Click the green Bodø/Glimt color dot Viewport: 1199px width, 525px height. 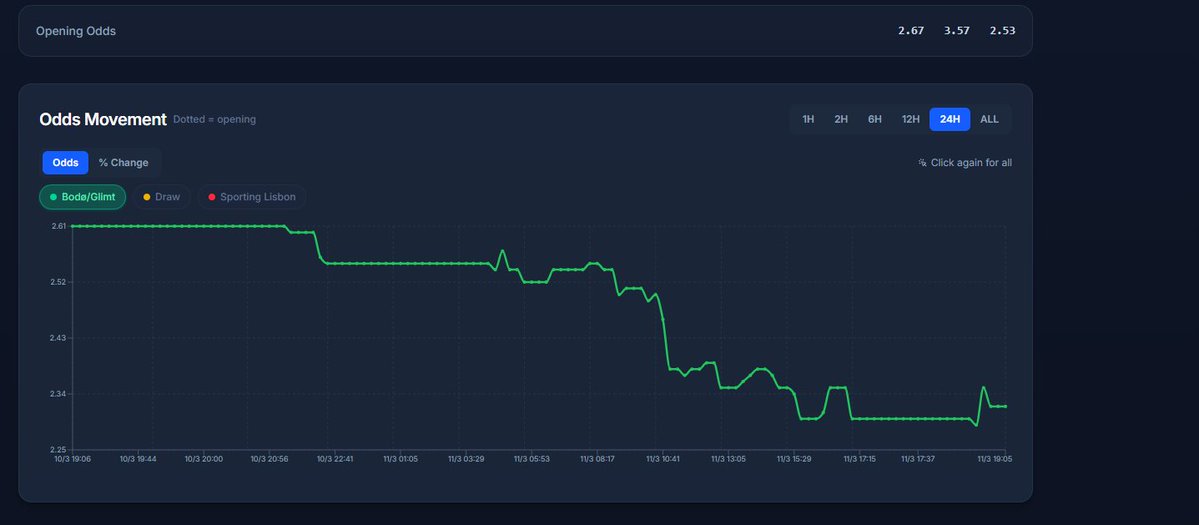[54, 197]
